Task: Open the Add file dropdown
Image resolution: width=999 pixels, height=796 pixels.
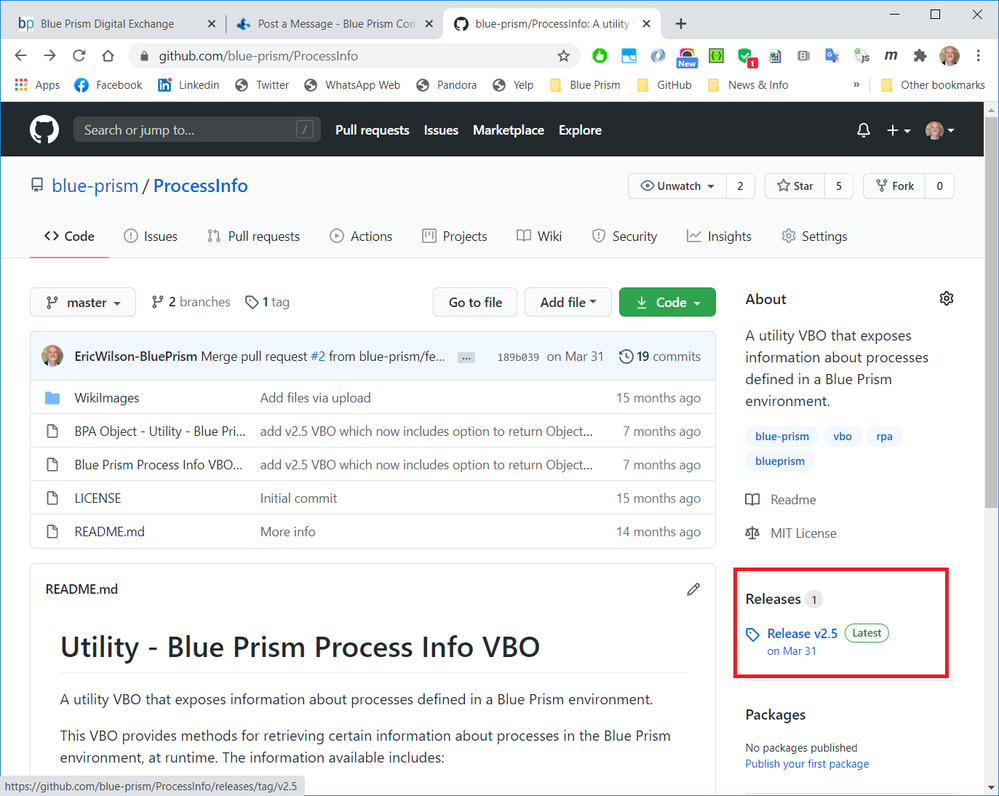Action: pos(568,302)
